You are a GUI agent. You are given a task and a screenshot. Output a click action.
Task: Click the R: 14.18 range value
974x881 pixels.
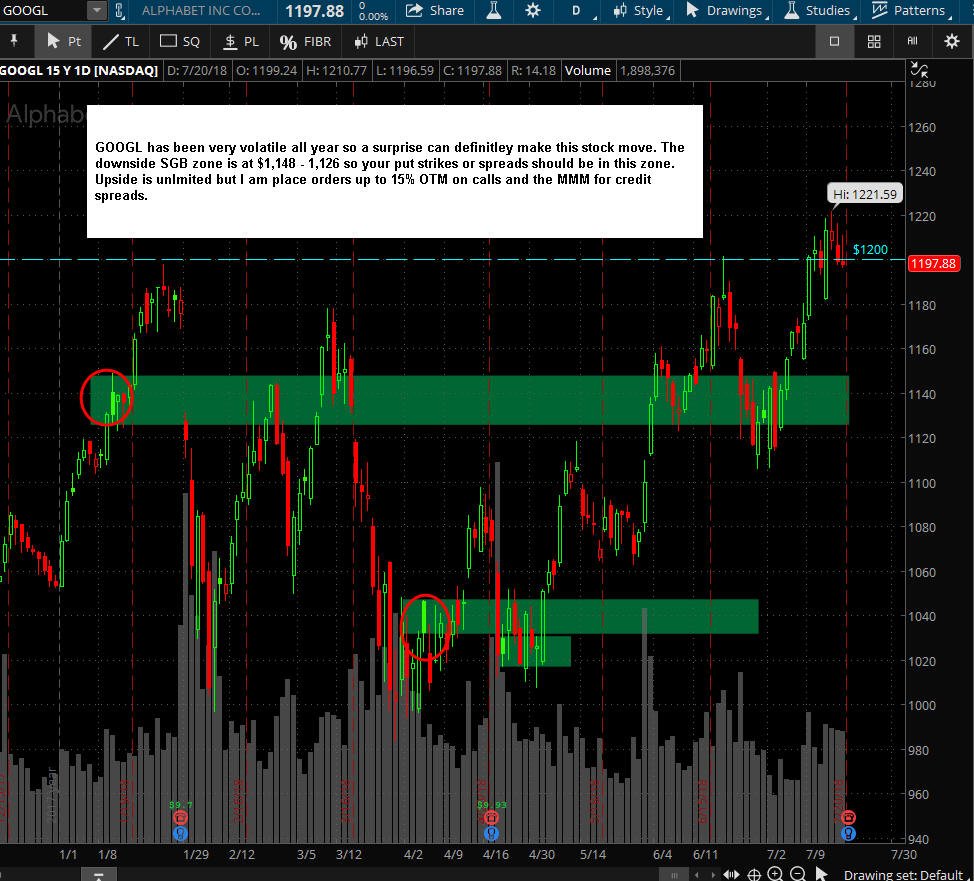coord(533,71)
